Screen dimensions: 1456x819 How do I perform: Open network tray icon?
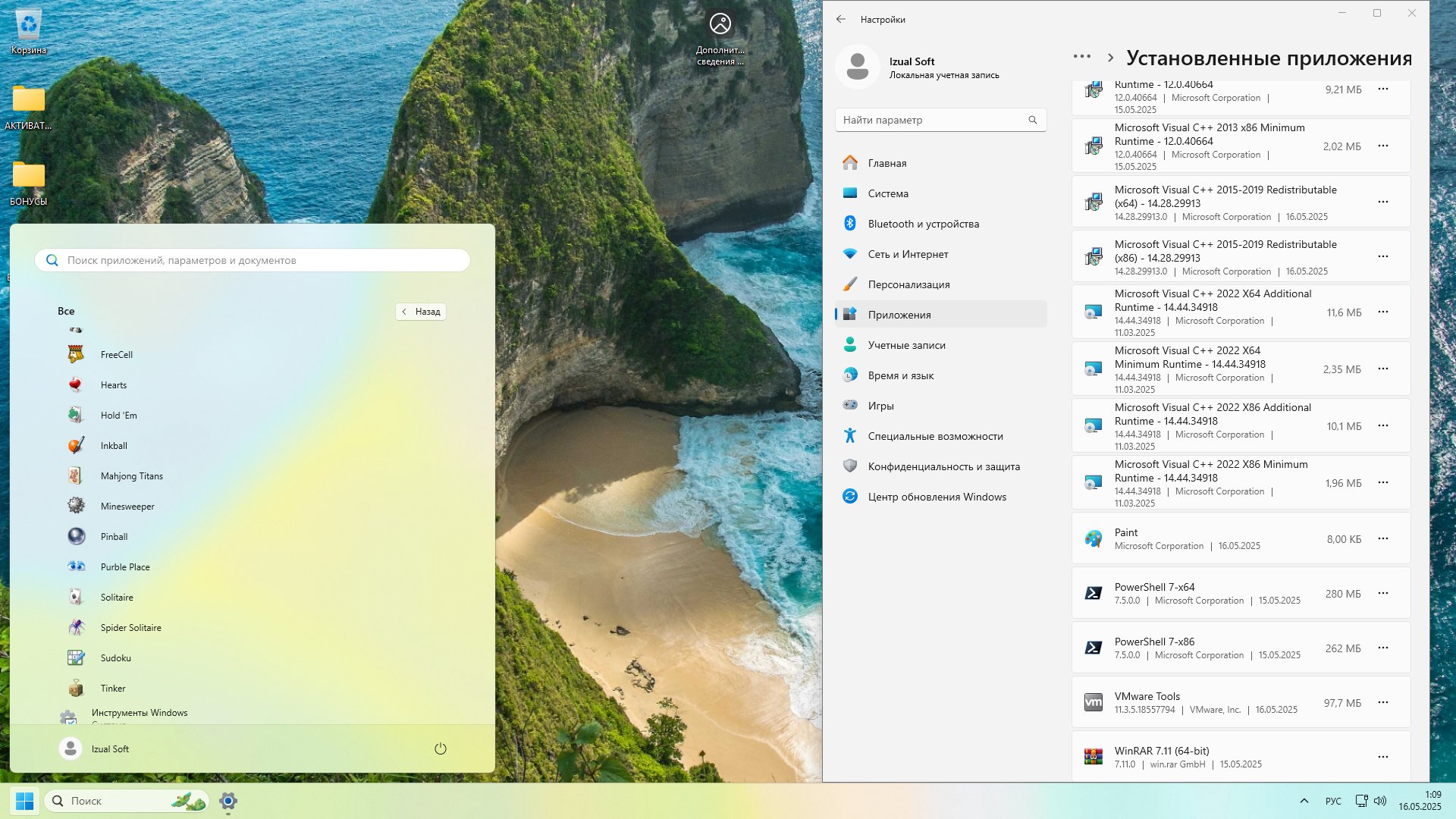pyautogui.click(x=1361, y=801)
